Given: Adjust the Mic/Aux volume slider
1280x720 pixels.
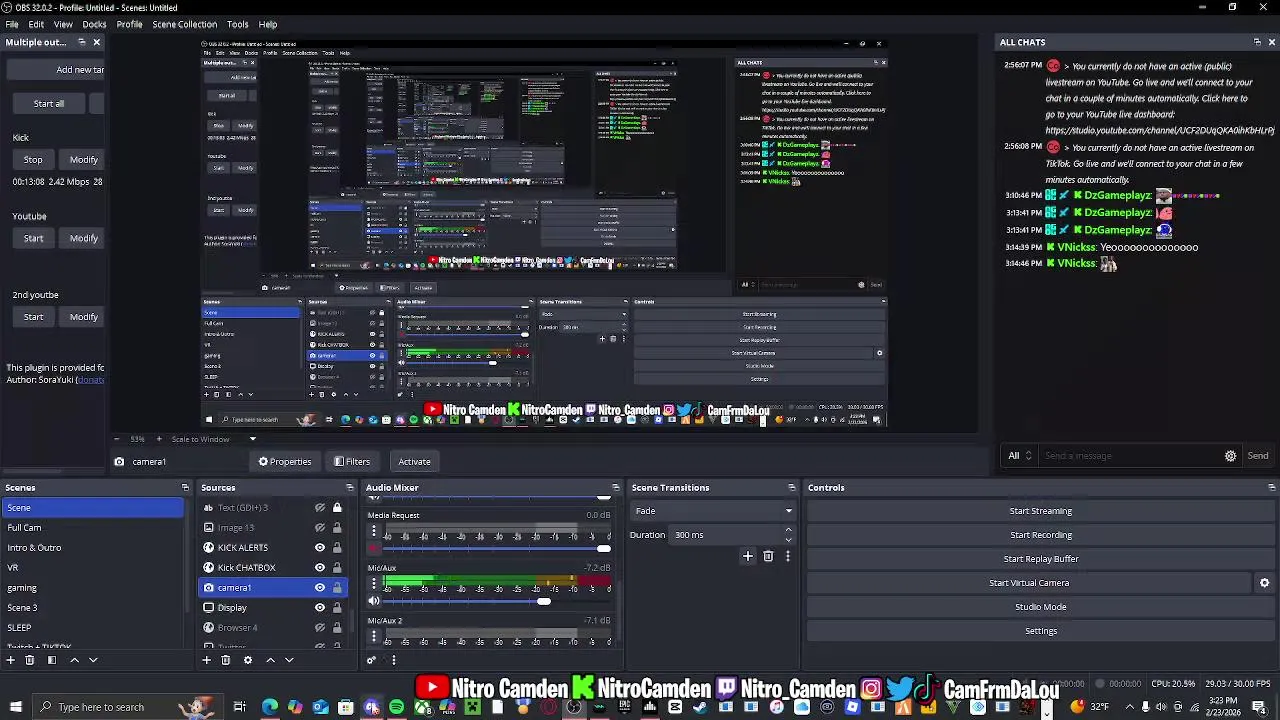Looking at the screenshot, I should (x=543, y=601).
